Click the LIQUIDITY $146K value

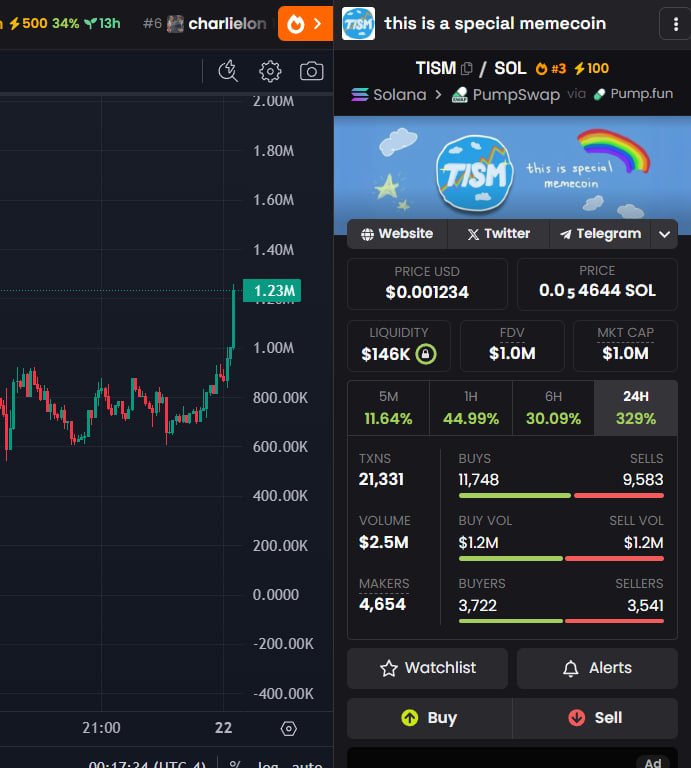click(x=385, y=354)
